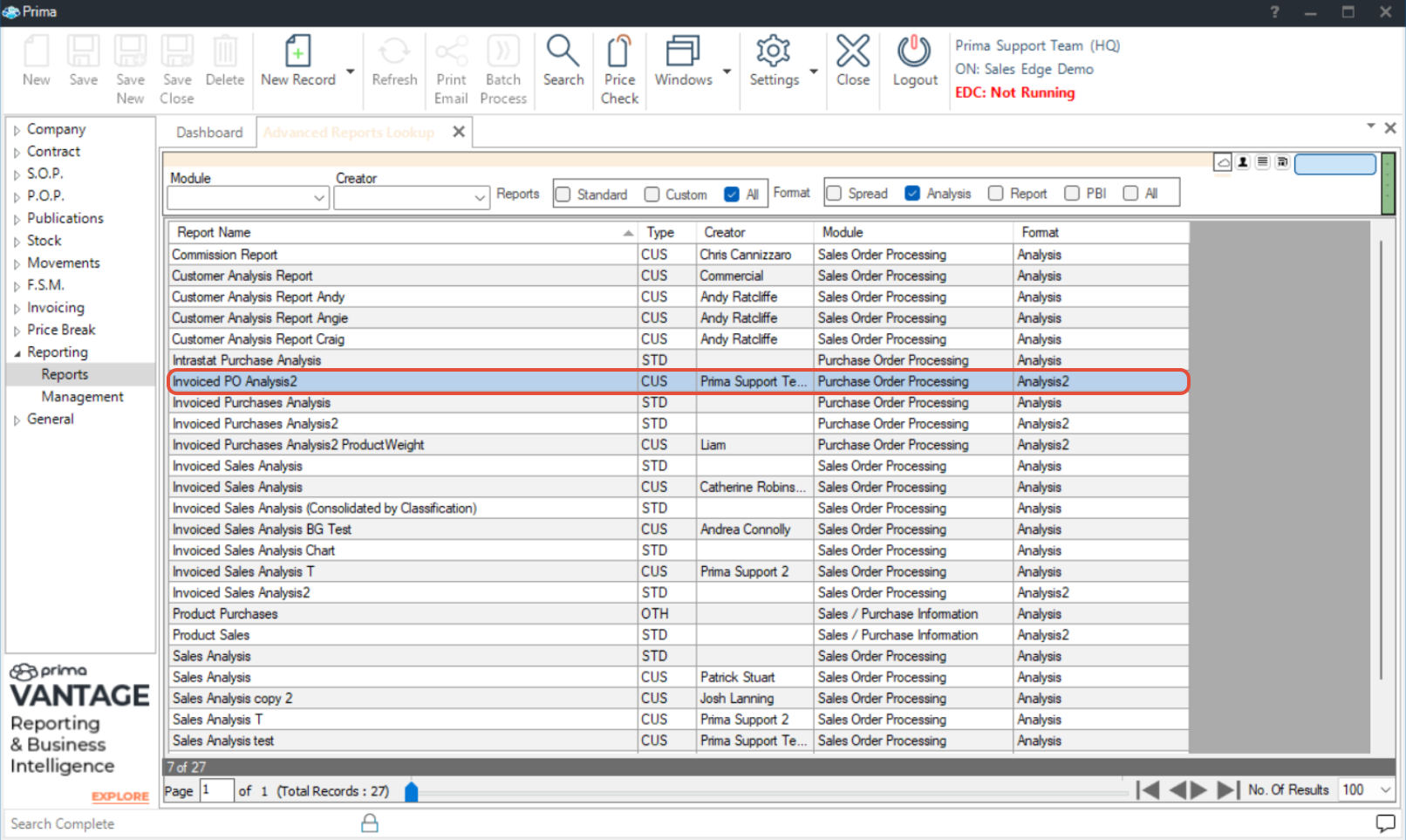Click the padlock icon in the status bar

(x=370, y=823)
